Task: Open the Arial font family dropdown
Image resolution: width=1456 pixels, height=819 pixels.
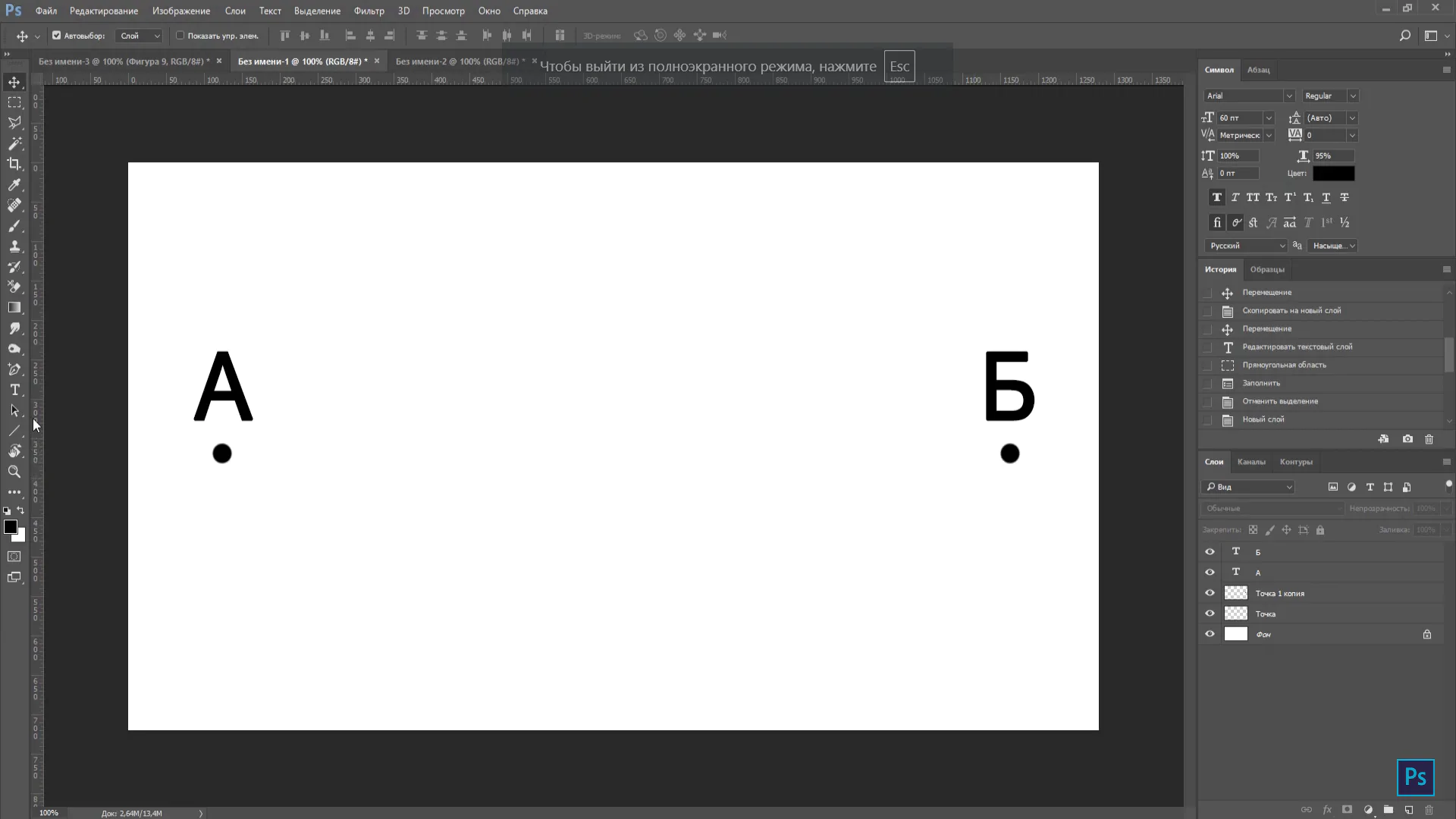Action: (1288, 96)
